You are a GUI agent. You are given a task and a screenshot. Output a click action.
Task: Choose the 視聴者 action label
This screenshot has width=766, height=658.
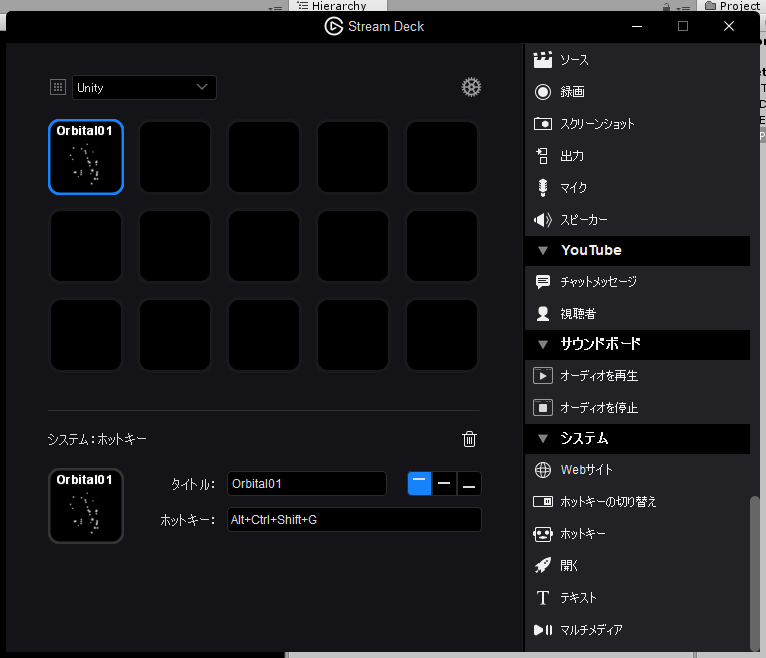pos(578,314)
